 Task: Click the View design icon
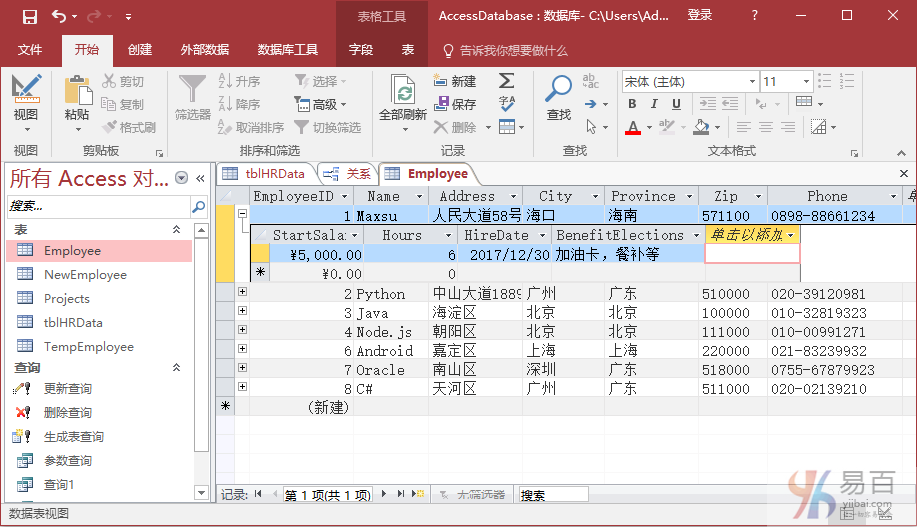coord(26,91)
